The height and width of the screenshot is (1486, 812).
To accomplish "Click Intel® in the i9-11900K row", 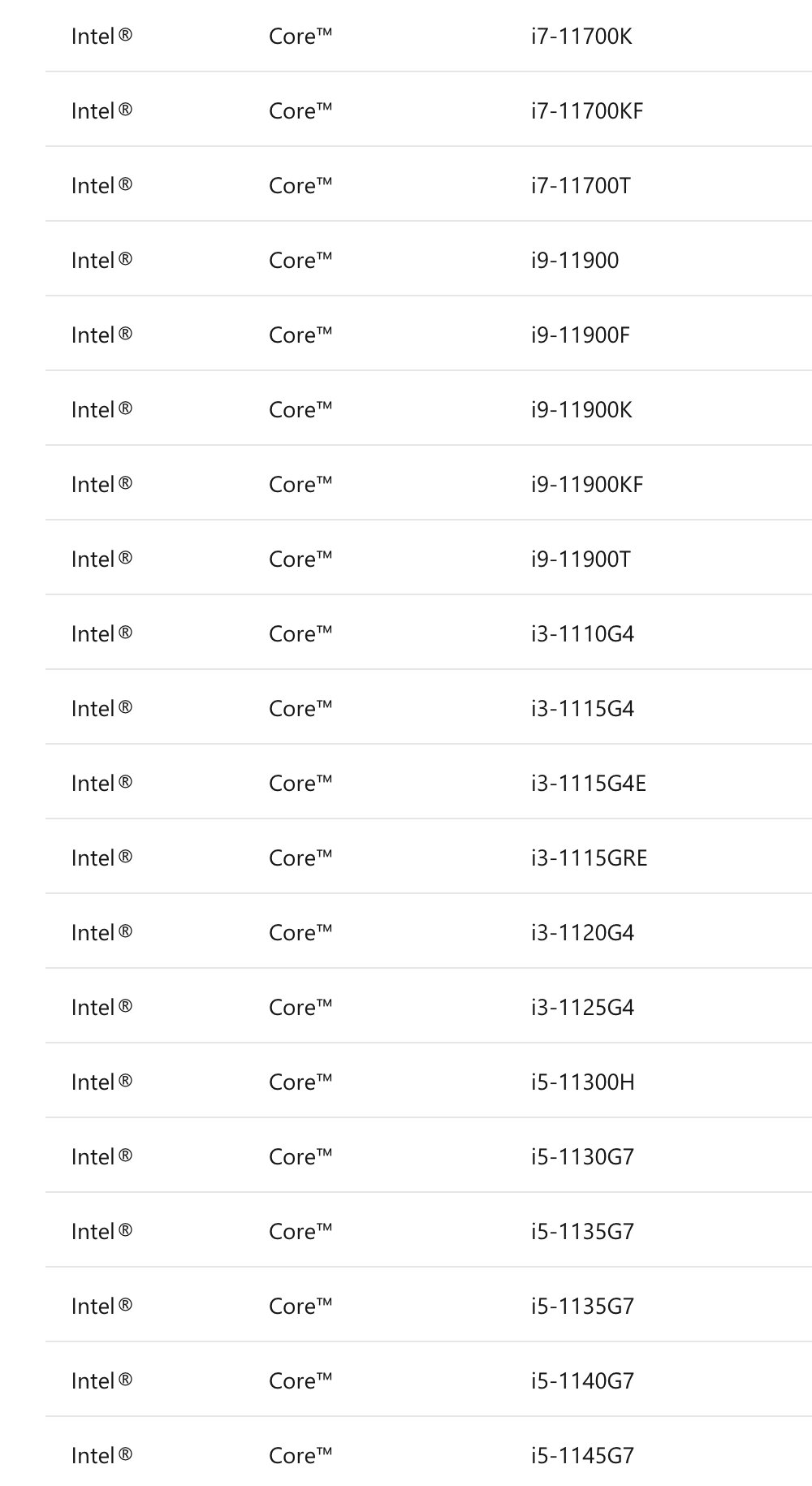I will 101,410.
